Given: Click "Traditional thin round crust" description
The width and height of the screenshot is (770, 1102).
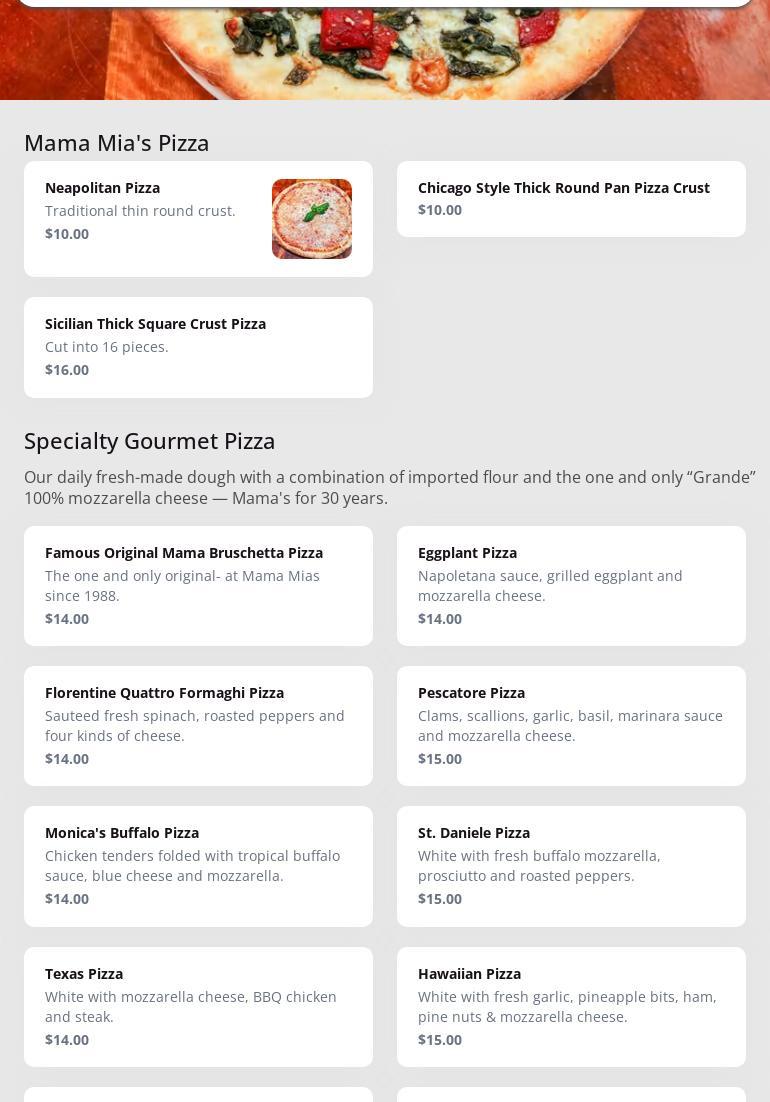Looking at the screenshot, I should pos(140,211).
